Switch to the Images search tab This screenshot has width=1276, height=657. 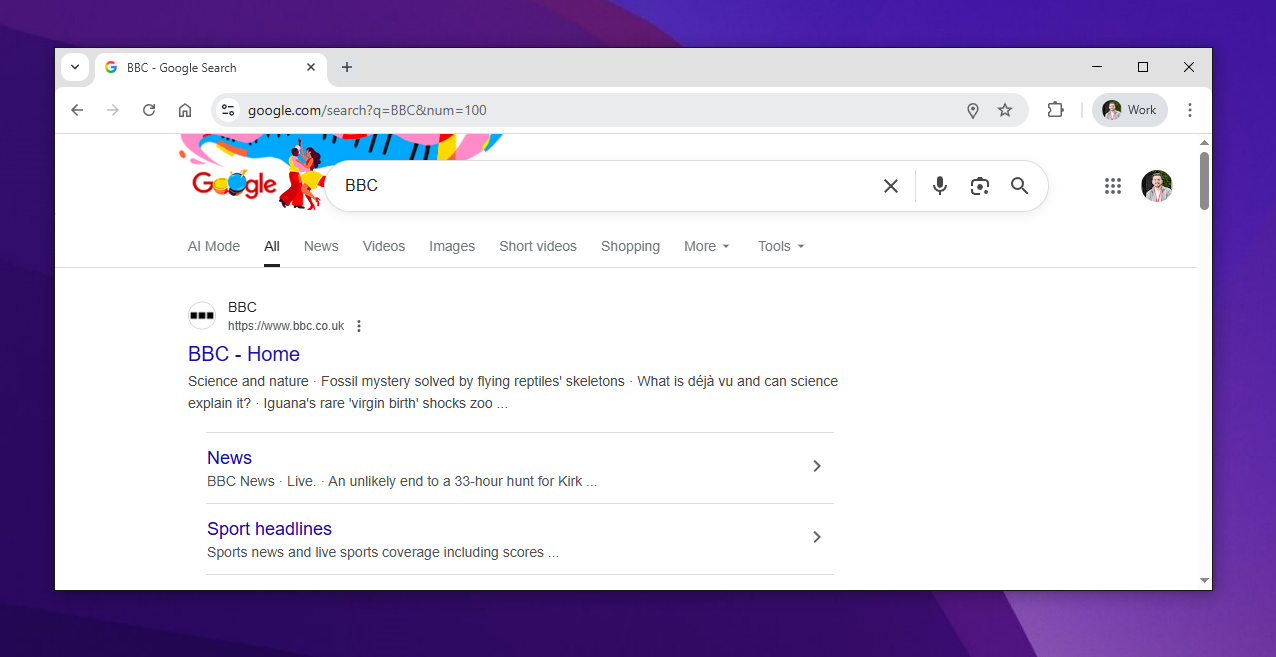point(452,246)
